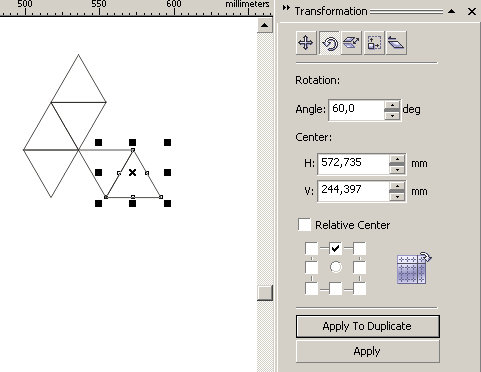The width and height of the screenshot is (481, 372).
Task: Click the middle-right selection handle
Action: pyautogui.click(x=167, y=172)
